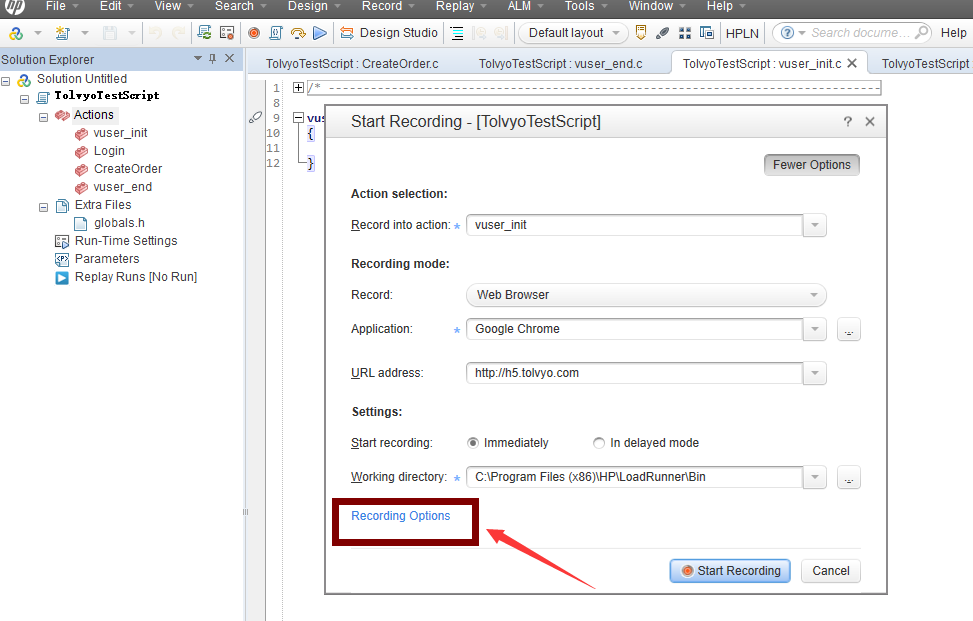Open Solution Explorer panel options arrow
The height and width of the screenshot is (621, 973).
point(198,58)
